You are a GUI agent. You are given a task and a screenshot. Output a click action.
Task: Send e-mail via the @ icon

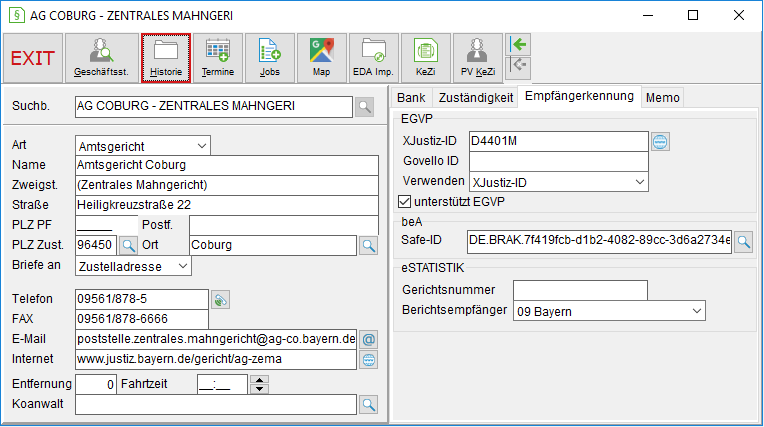[x=368, y=339]
